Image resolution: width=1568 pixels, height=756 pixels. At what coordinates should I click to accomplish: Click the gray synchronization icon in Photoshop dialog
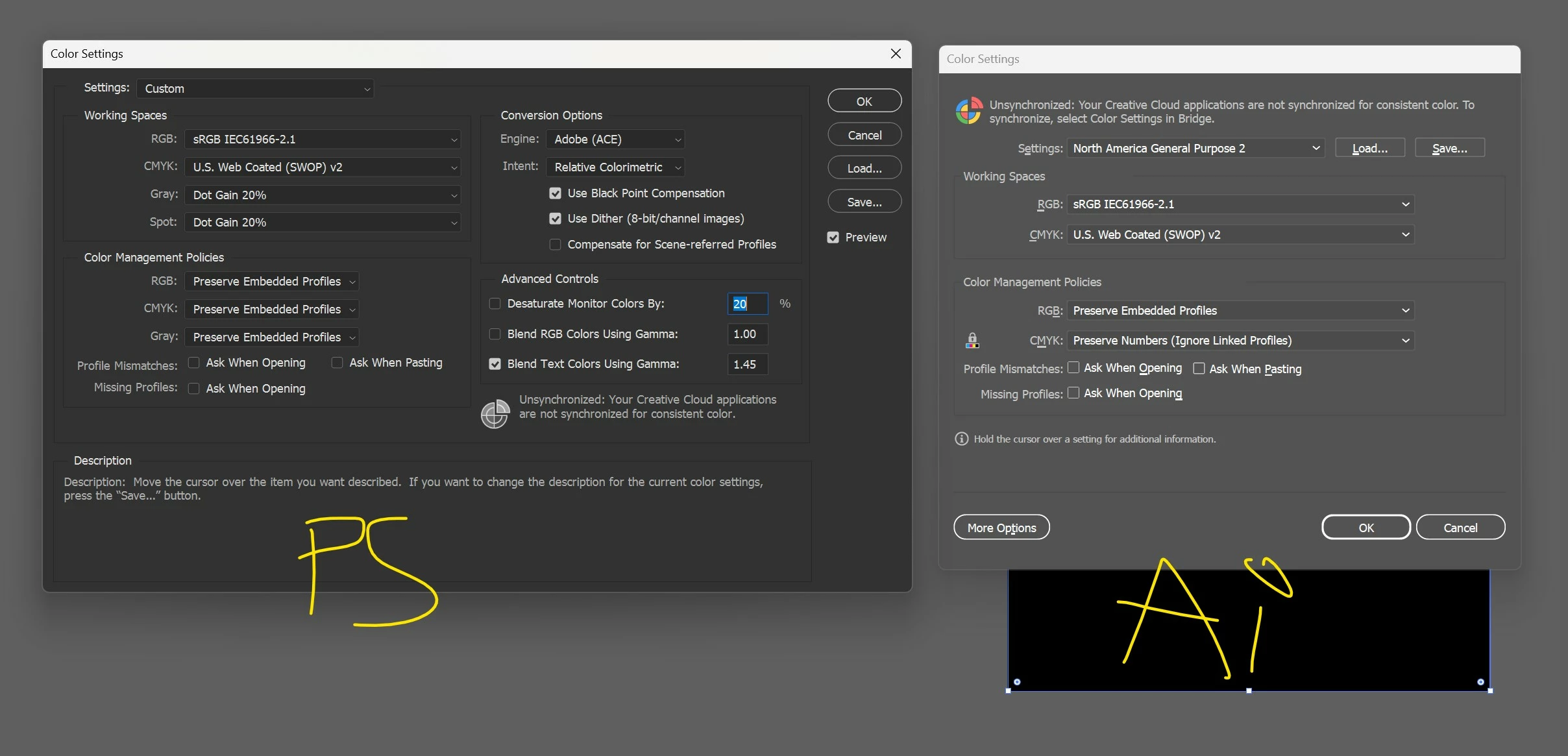(x=495, y=414)
